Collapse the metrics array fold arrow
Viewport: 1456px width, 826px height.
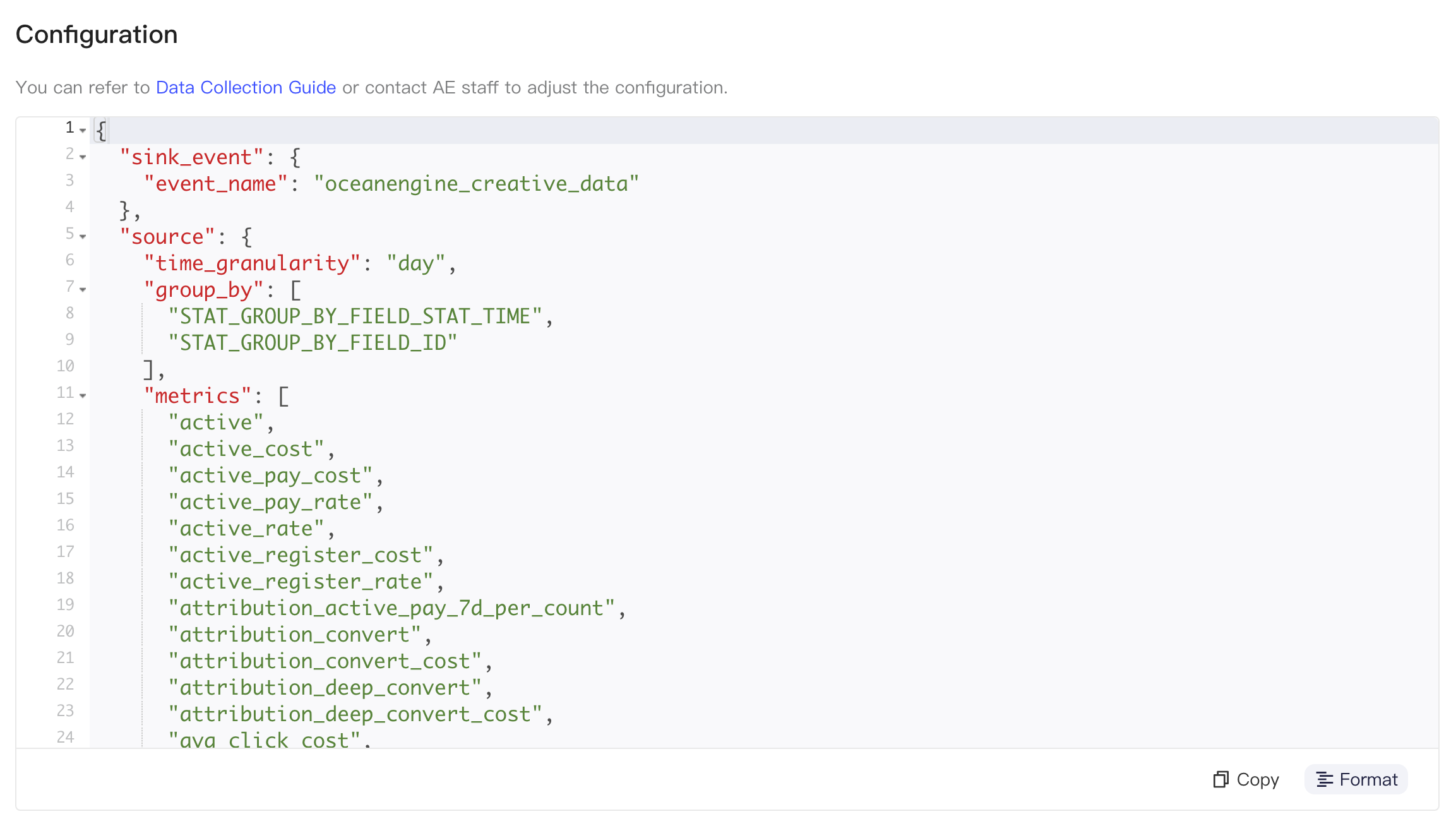(83, 395)
